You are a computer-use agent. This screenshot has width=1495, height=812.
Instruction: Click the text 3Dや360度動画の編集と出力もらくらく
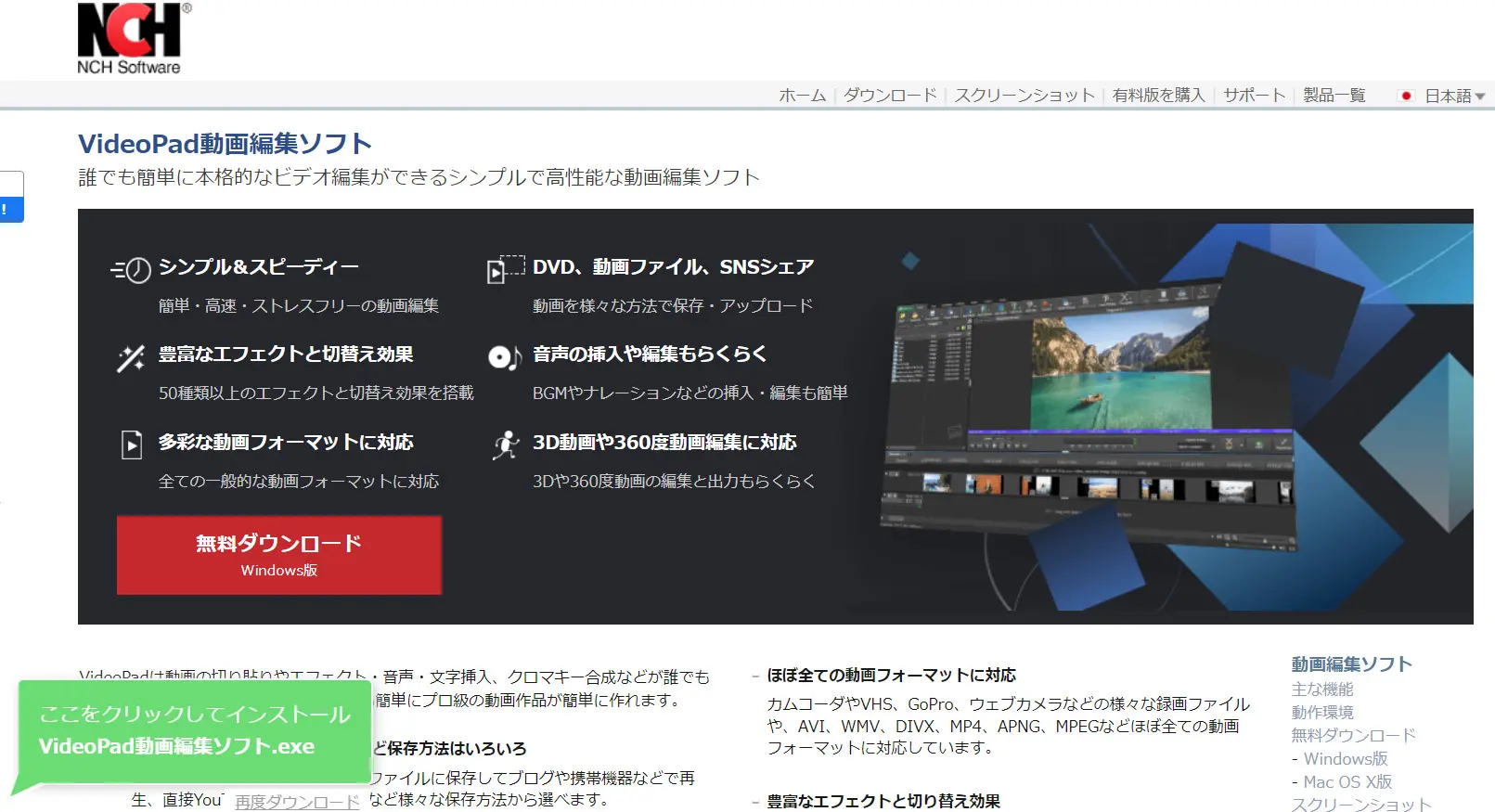(674, 482)
